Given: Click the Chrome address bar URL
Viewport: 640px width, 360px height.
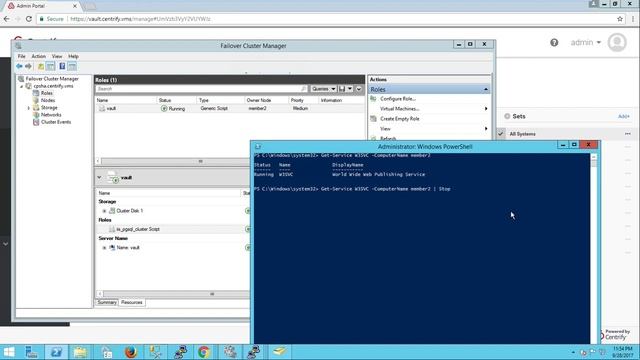Looking at the screenshot, I should click(x=140, y=19).
